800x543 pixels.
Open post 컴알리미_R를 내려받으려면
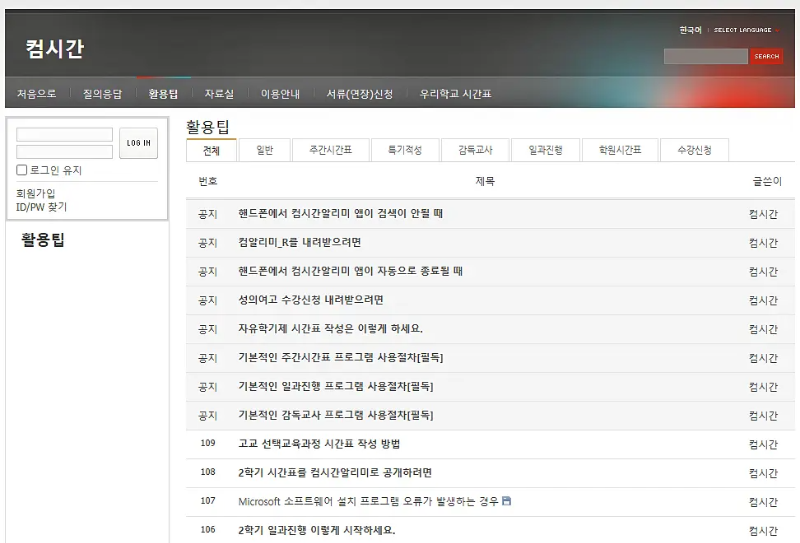tap(299, 242)
